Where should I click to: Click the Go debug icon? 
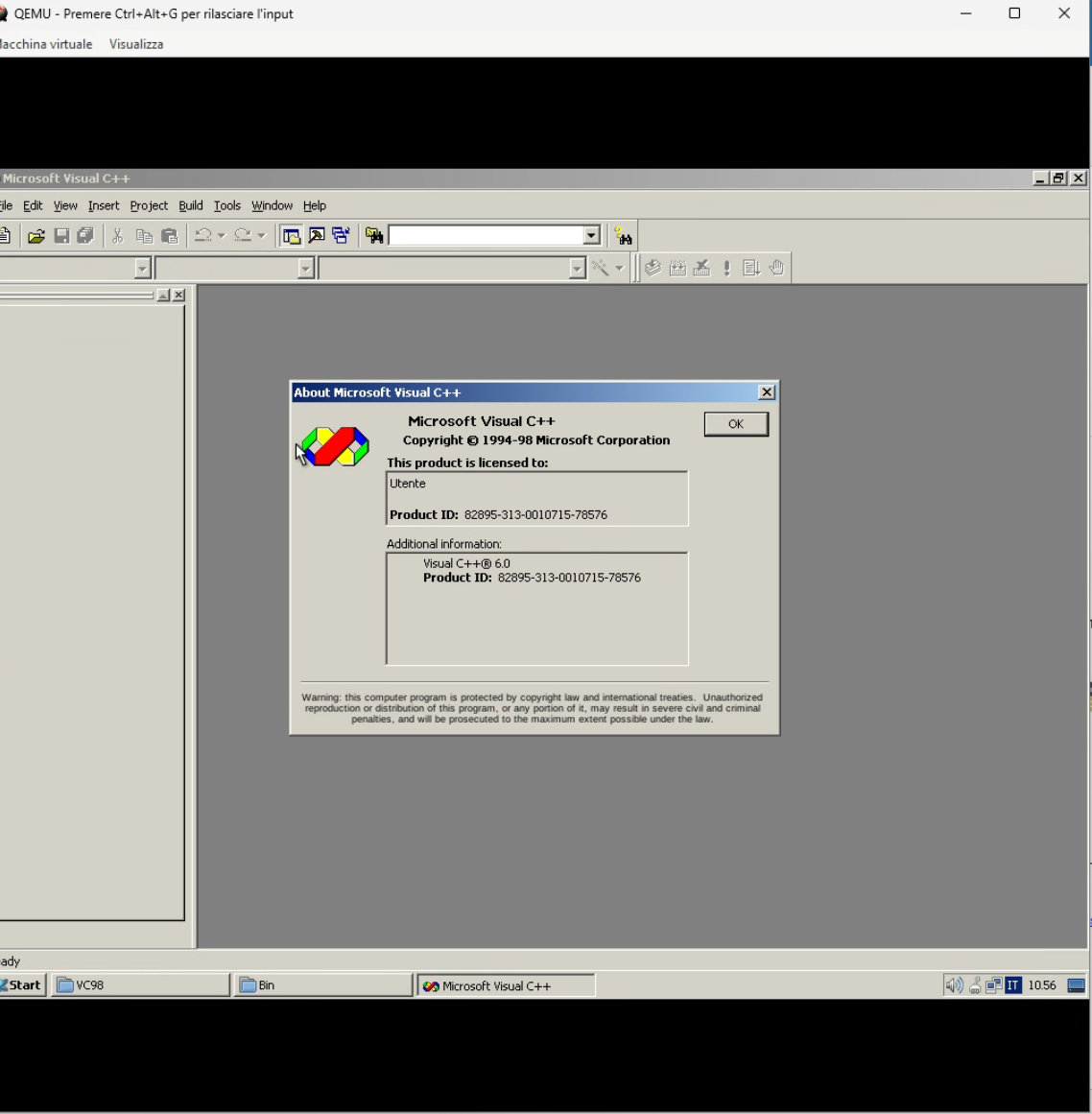(x=751, y=268)
